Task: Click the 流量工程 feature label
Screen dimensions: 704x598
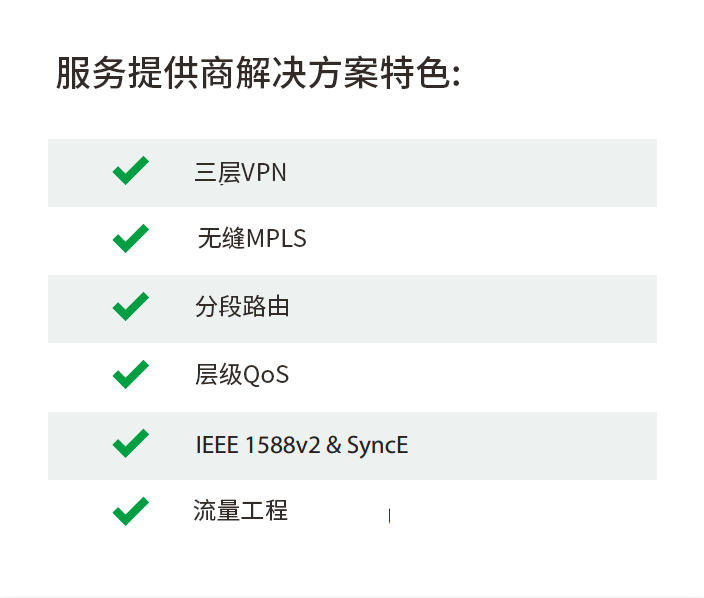Action: [x=241, y=510]
